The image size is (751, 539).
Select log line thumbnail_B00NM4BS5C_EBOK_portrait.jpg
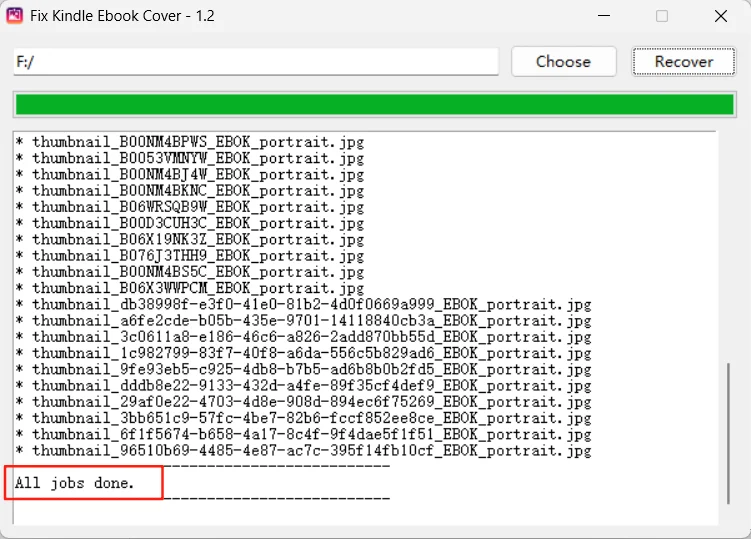coord(190,272)
